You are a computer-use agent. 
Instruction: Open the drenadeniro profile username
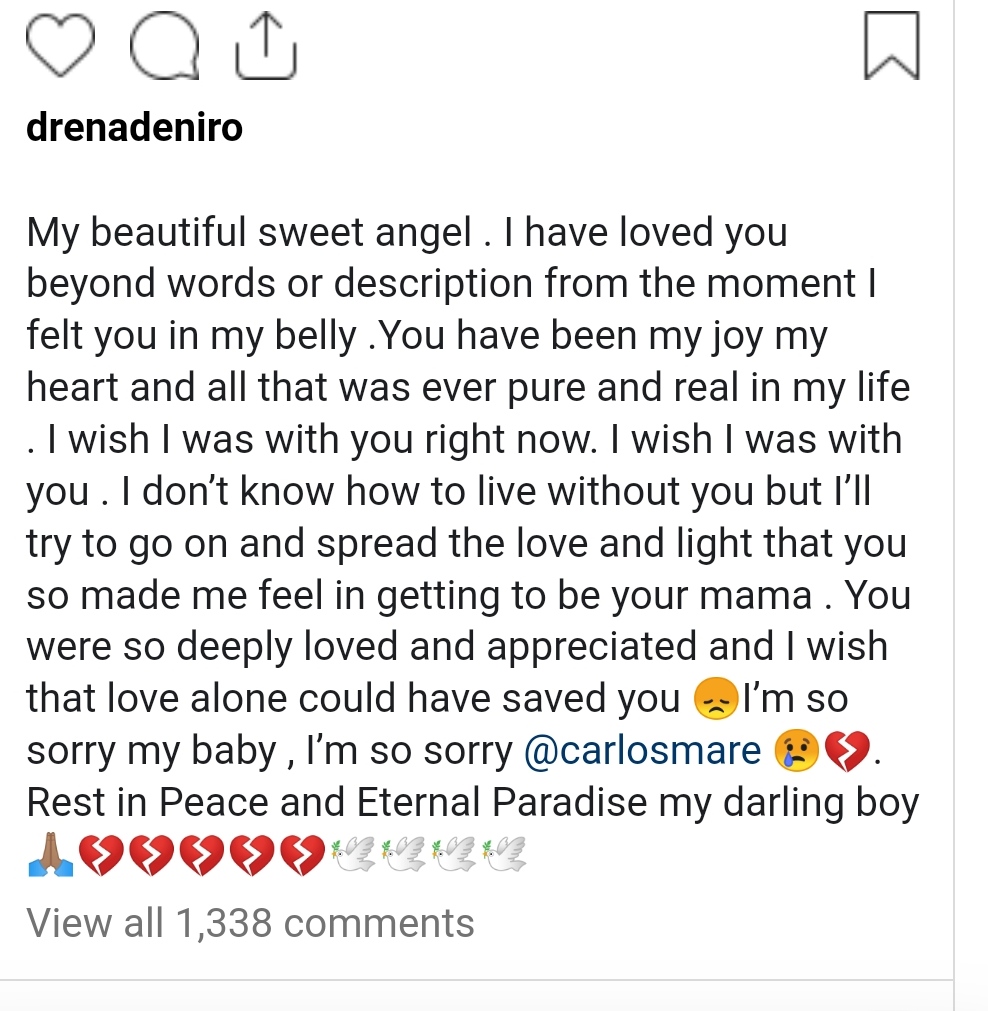(x=134, y=129)
